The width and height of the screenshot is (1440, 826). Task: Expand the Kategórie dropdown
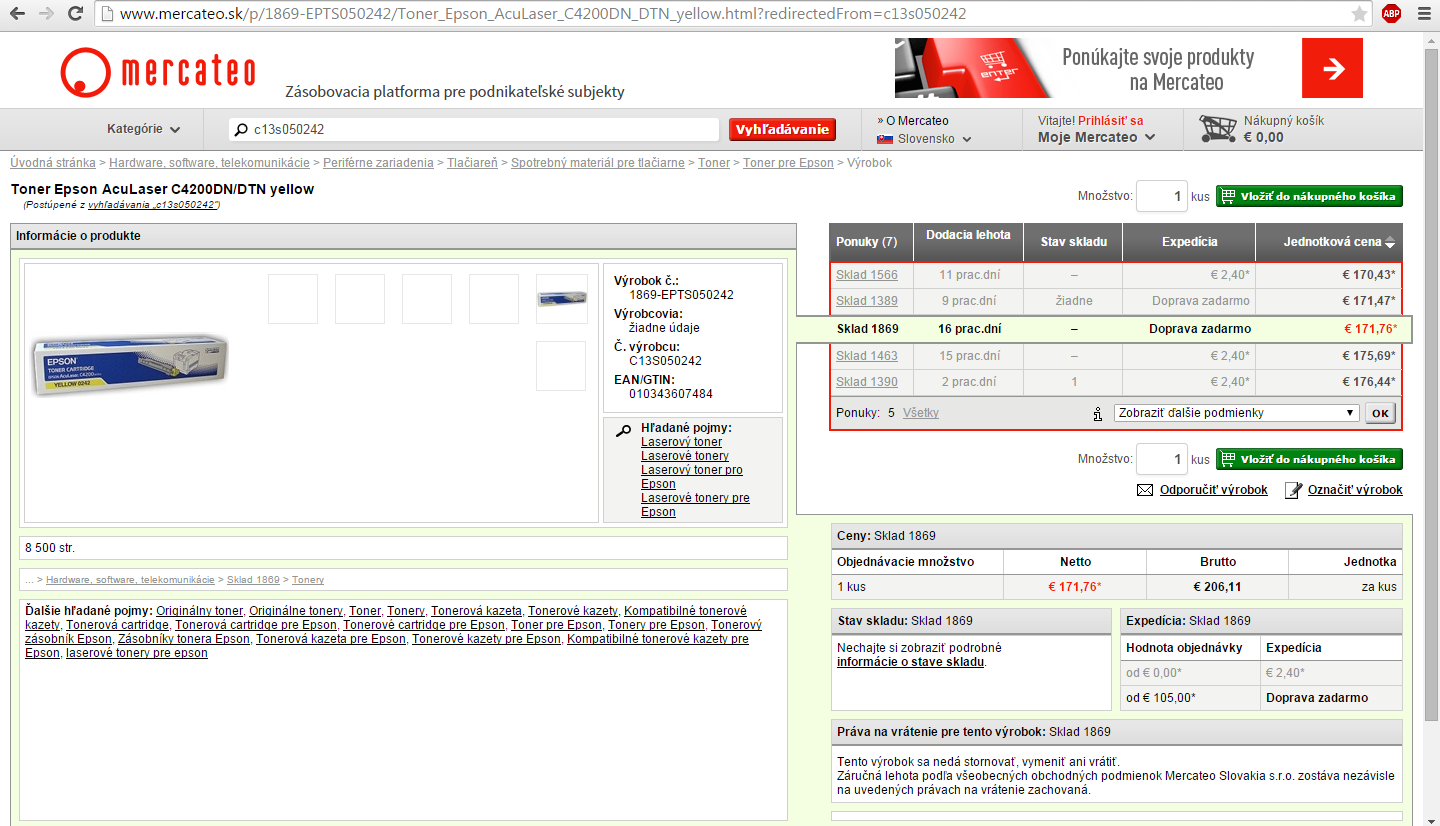[x=144, y=129]
